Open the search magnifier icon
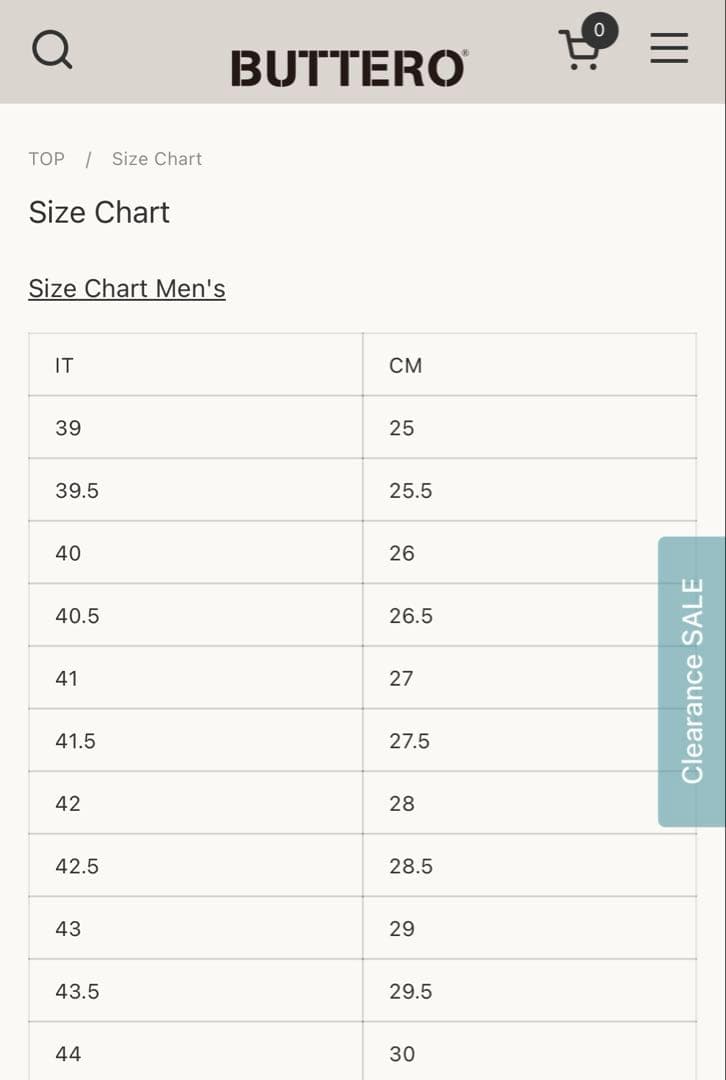Image resolution: width=726 pixels, height=1080 pixels. click(x=52, y=49)
